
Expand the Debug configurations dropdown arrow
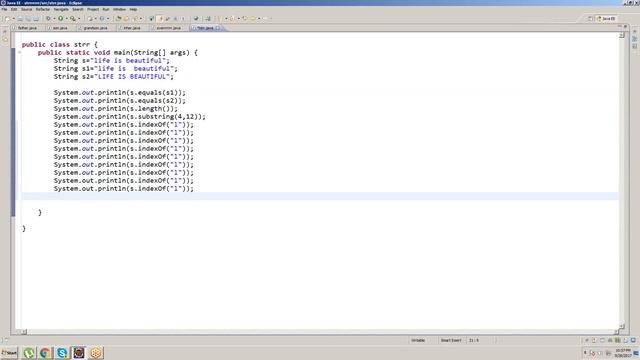pos(54,18)
